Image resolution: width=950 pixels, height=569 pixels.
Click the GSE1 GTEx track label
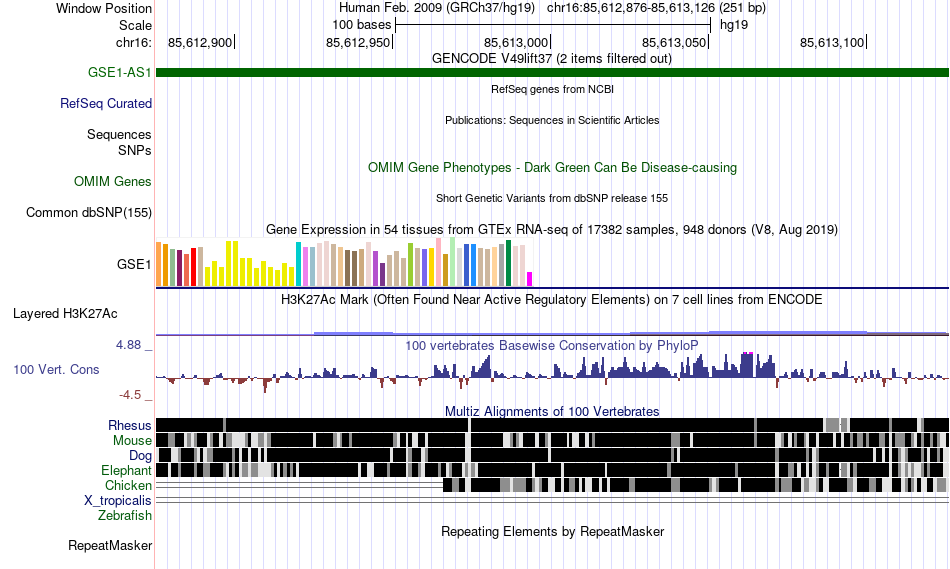point(134,264)
